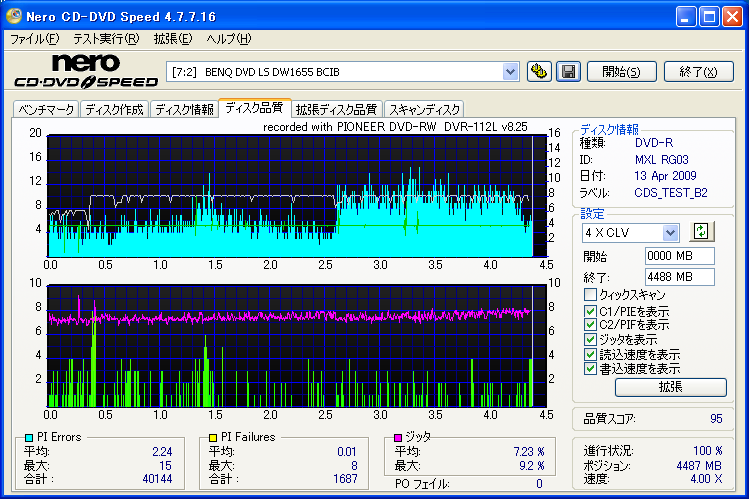The width and height of the screenshot is (749, 499).
Task: Click the disc ID value MXL RG03
Action: [x=662, y=159]
